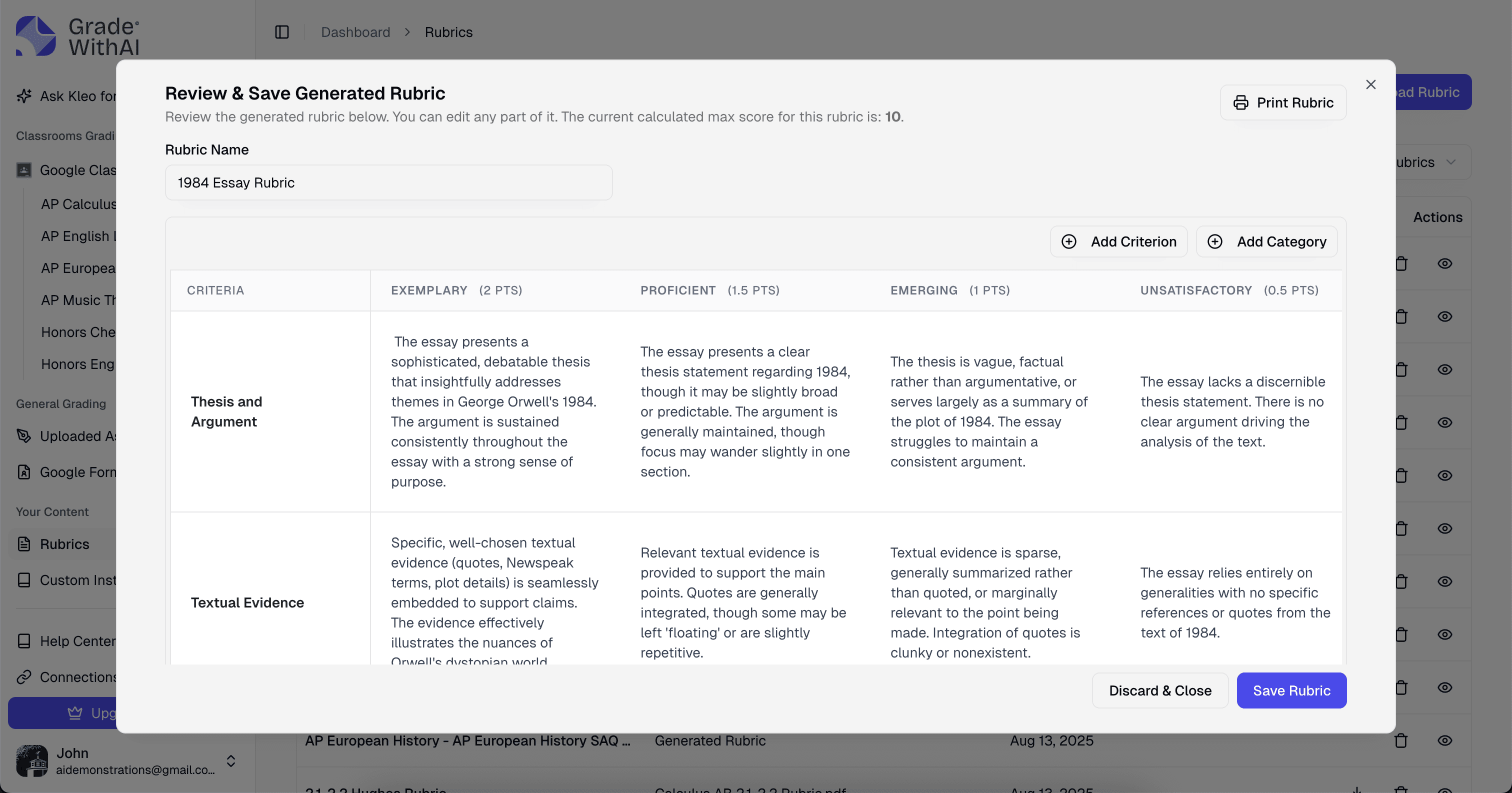The height and width of the screenshot is (793, 1512).
Task: Preview the first rubric with the eye icon
Action: point(1445,263)
